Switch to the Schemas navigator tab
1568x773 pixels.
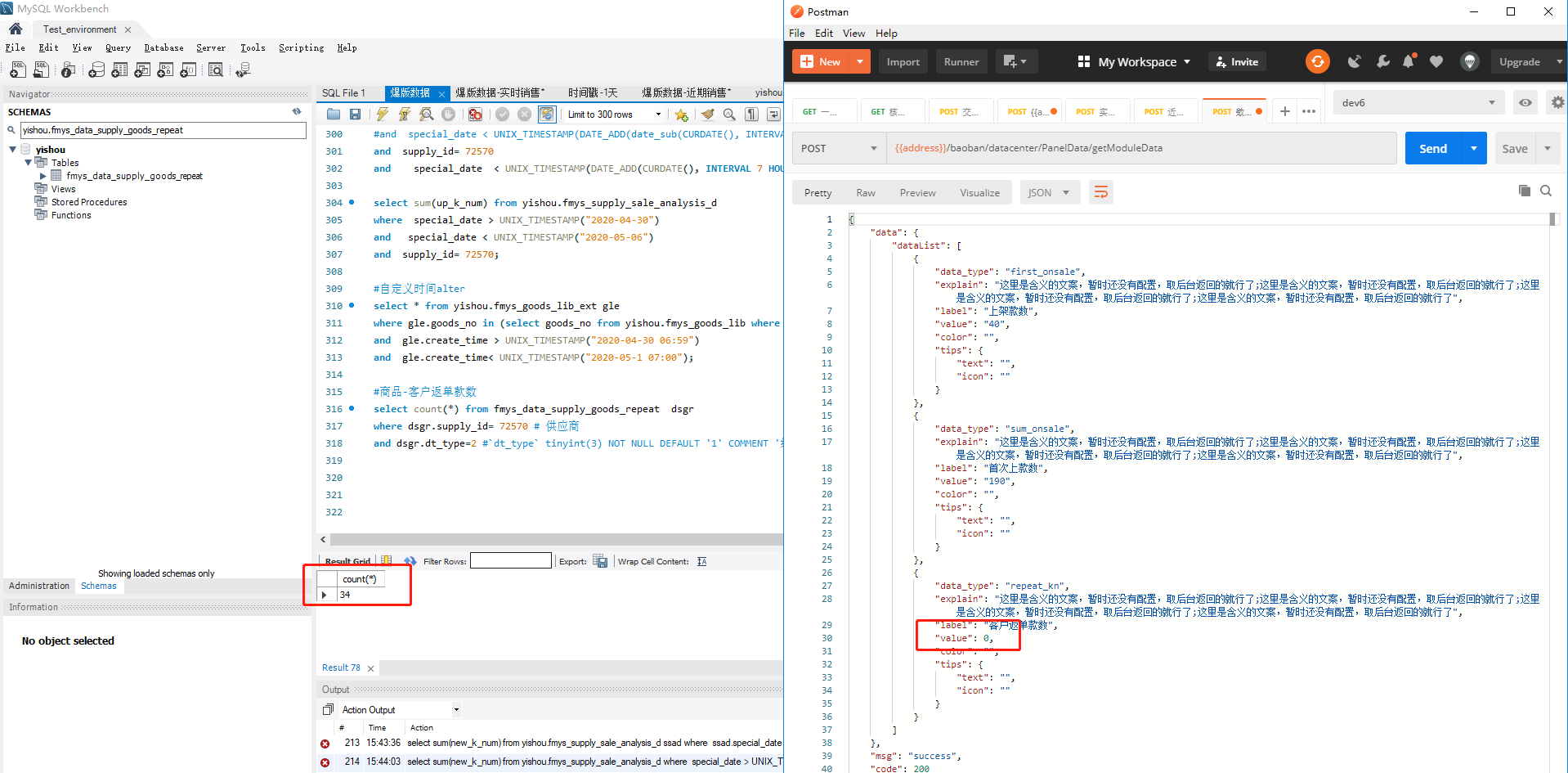[x=99, y=586]
